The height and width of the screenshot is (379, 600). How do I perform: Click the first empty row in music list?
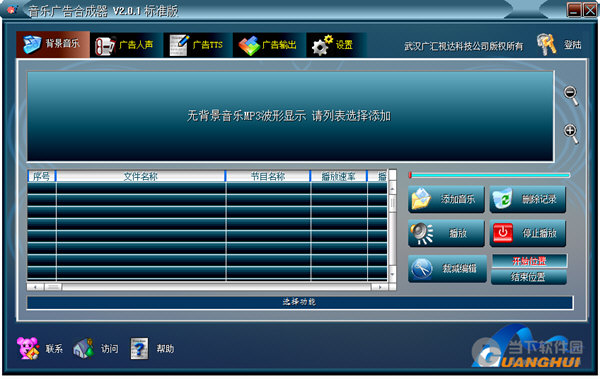click(x=207, y=188)
